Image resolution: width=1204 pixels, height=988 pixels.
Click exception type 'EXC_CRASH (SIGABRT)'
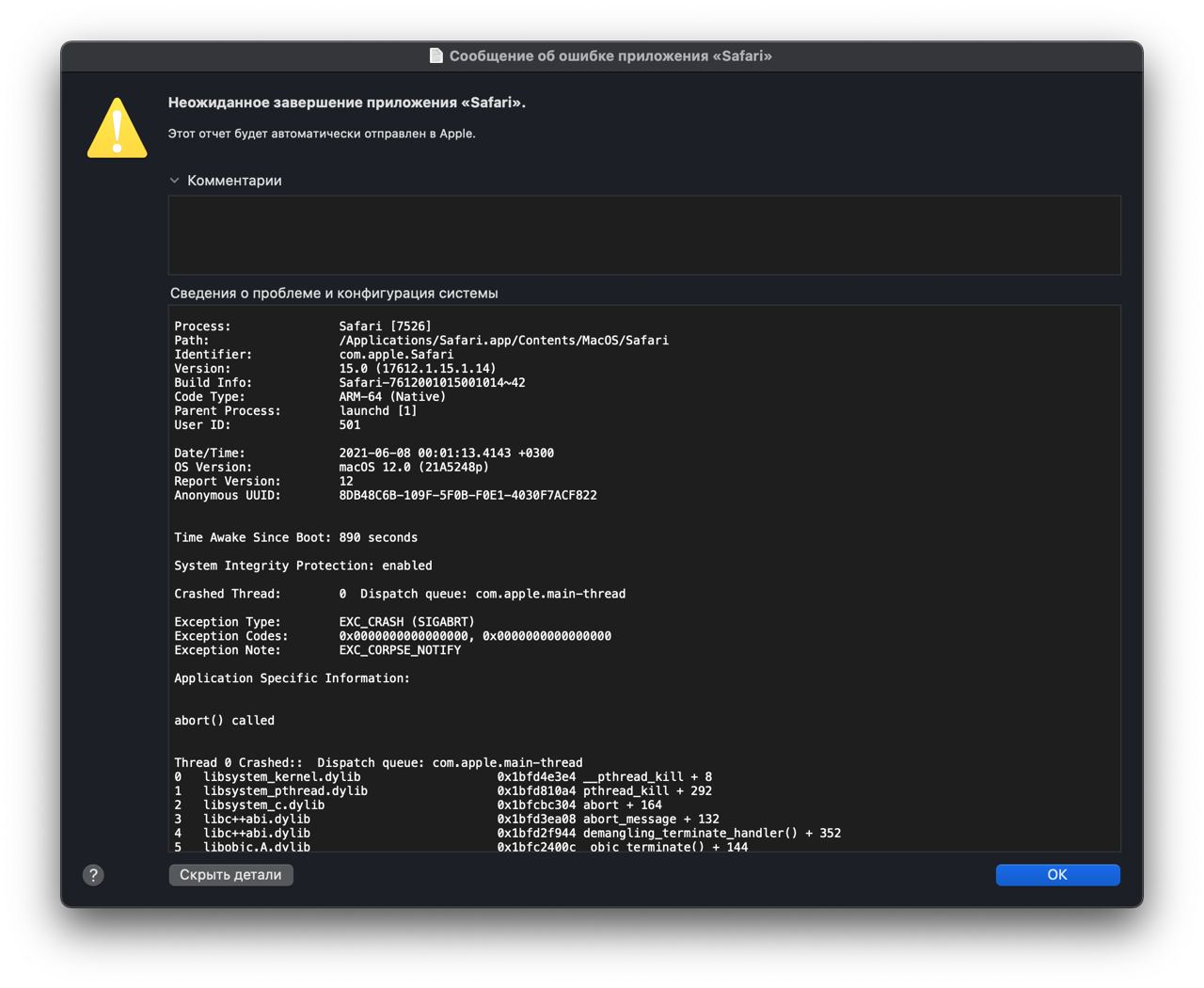pos(407,623)
